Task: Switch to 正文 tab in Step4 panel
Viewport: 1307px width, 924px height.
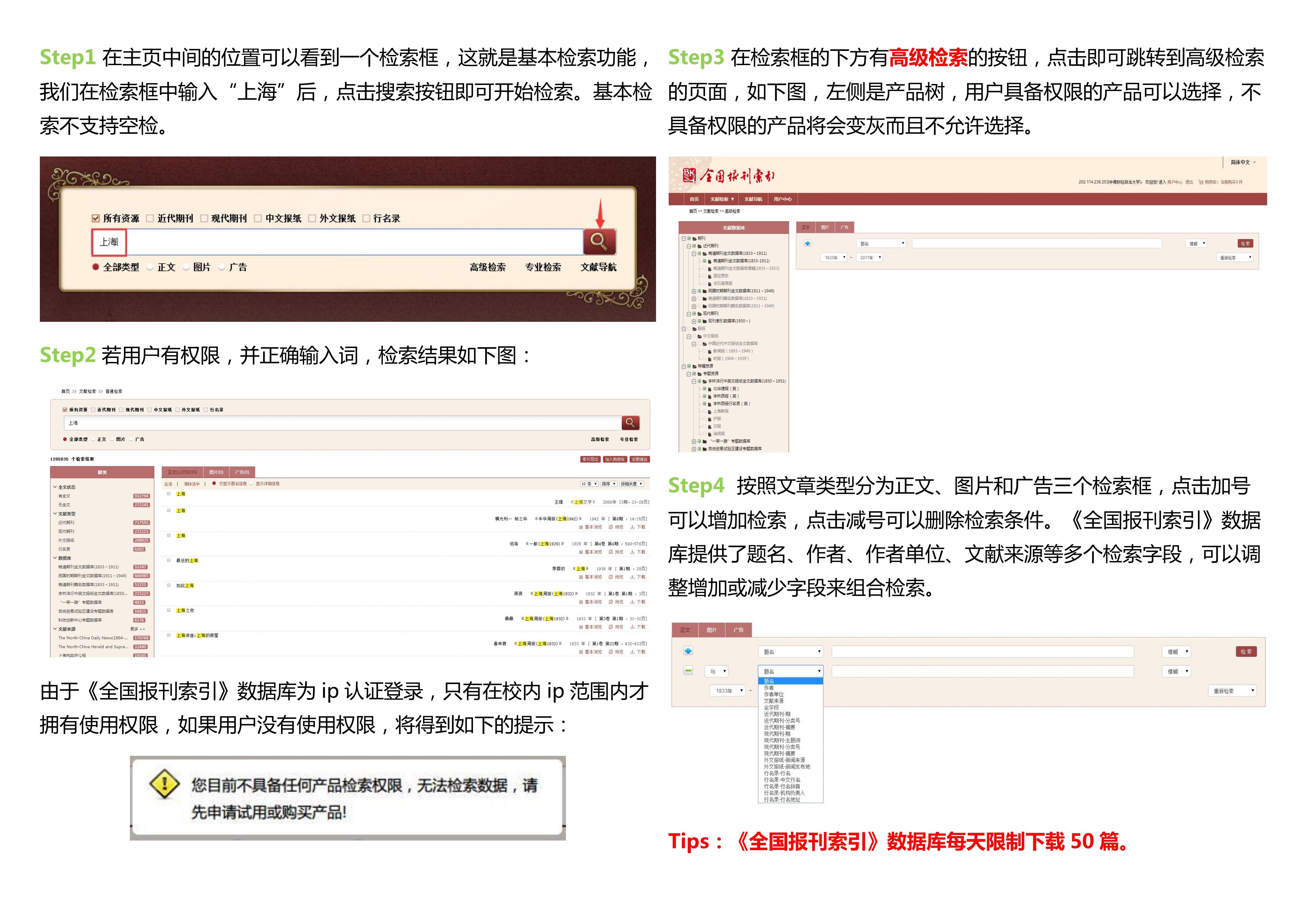Action: pyautogui.click(x=685, y=630)
